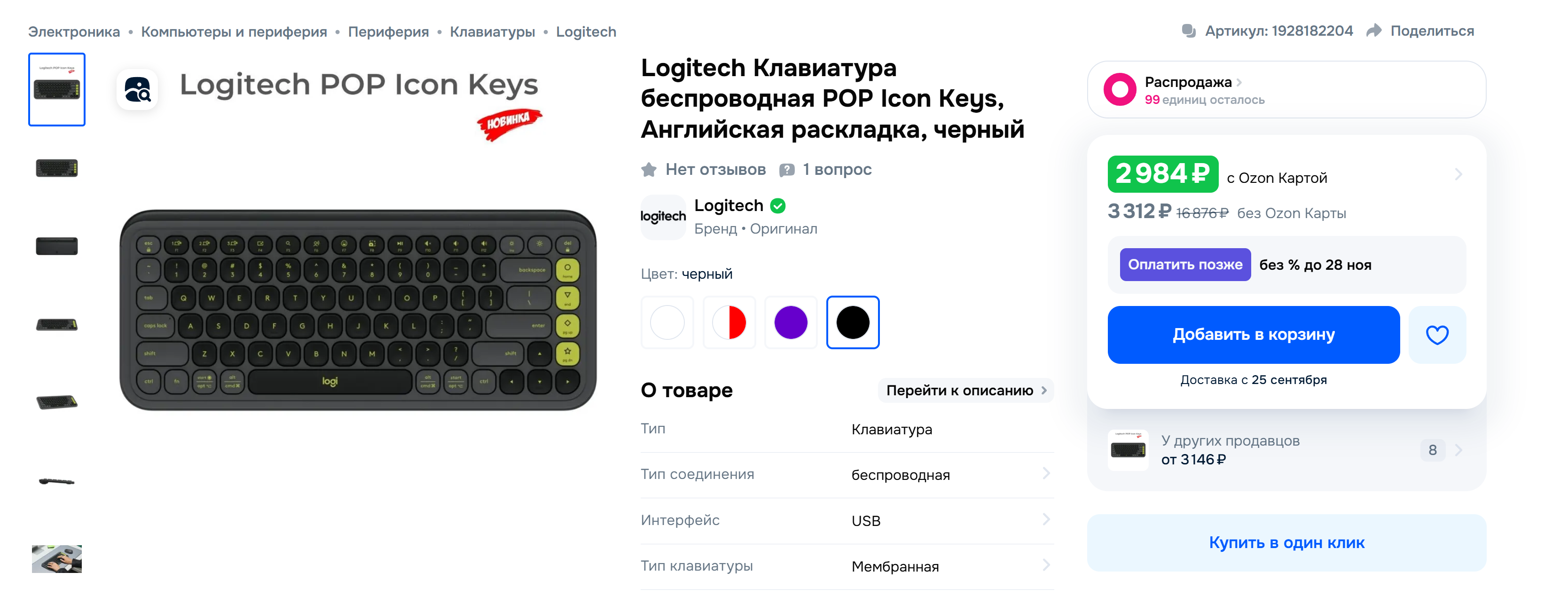The height and width of the screenshot is (596, 1568).
Task: Expand other sellers' offers chevron
Action: click(1458, 450)
